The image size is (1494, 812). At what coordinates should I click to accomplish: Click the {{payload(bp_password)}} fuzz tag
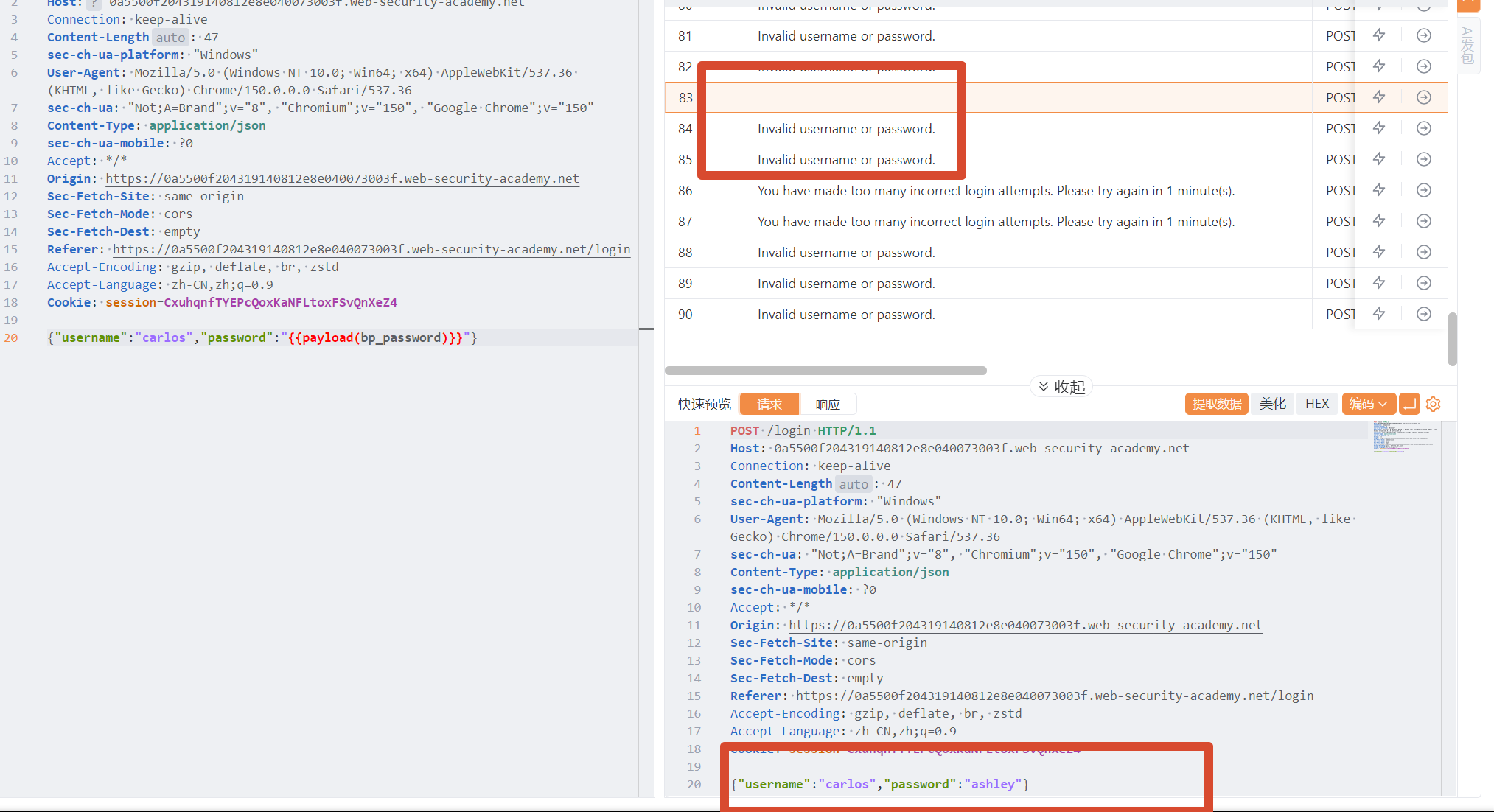click(x=375, y=337)
